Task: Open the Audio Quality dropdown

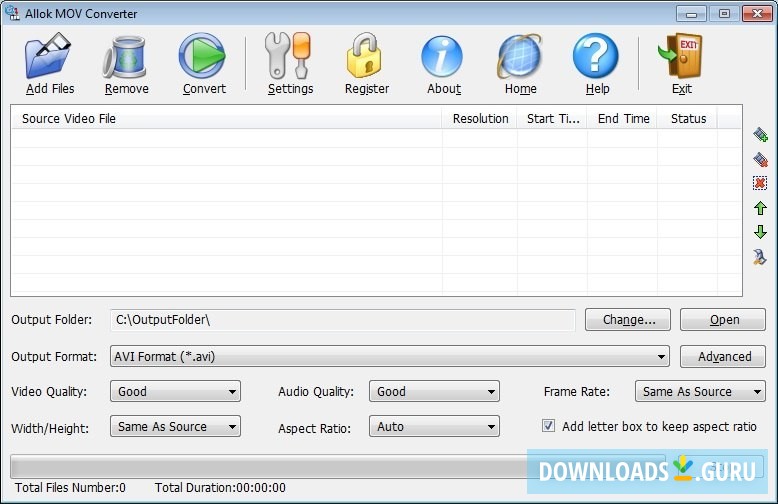Action: coord(434,391)
